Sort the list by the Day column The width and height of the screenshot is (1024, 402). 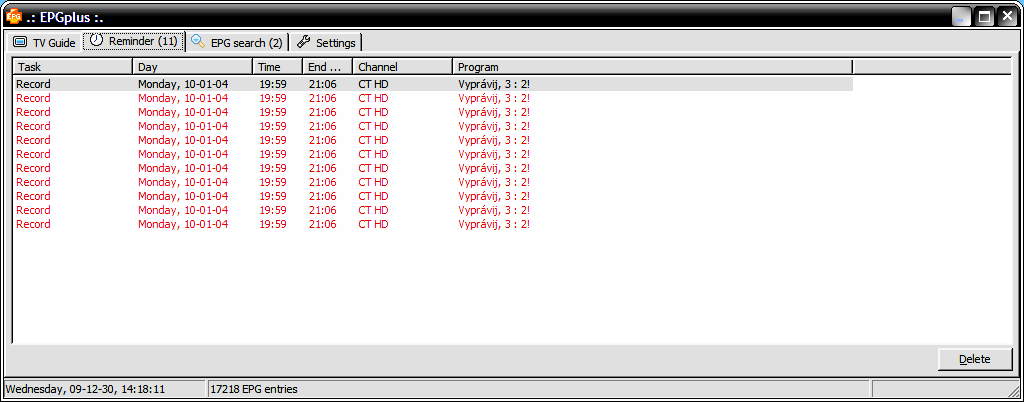[193, 67]
